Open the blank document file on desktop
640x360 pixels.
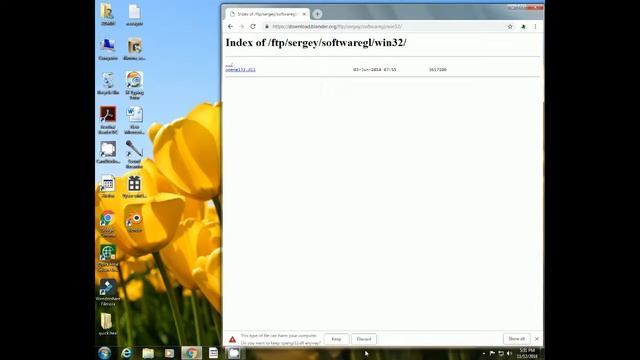(134, 15)
